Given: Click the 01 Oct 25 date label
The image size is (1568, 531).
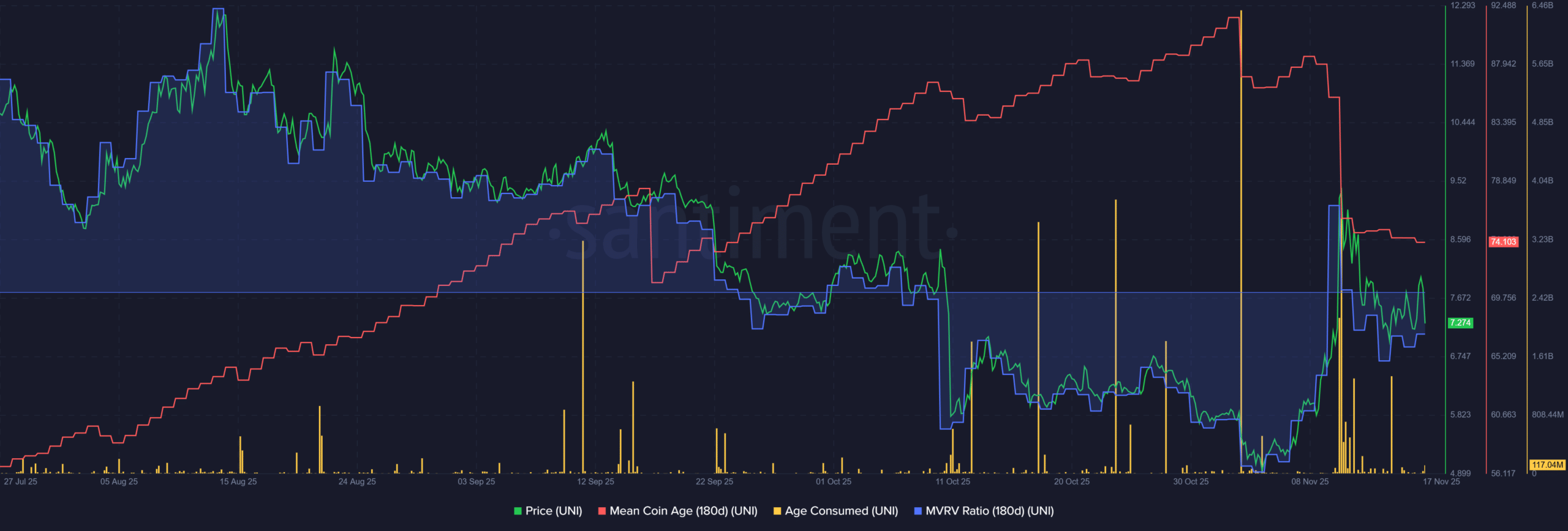Looking at the screenshot, I should coord(833,481).
